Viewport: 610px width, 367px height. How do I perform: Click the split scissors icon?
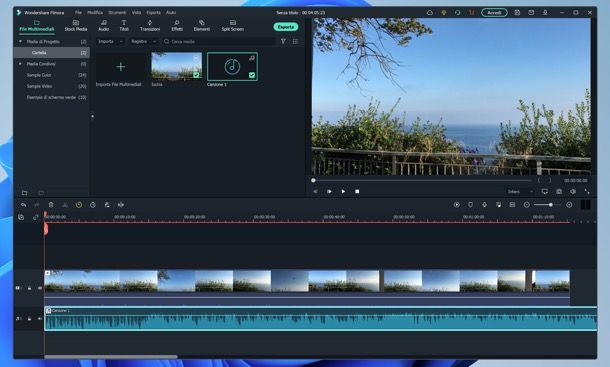(x=65, y=205)
